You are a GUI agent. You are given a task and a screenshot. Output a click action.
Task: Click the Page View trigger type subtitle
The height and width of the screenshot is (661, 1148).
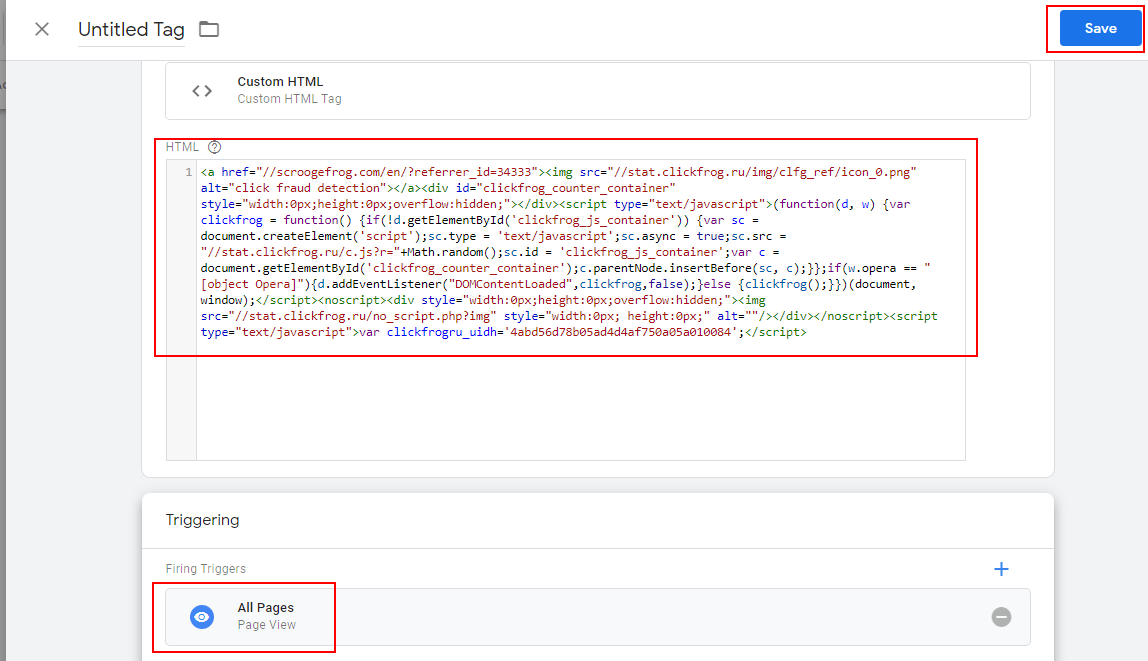click(x=266, y=625)
